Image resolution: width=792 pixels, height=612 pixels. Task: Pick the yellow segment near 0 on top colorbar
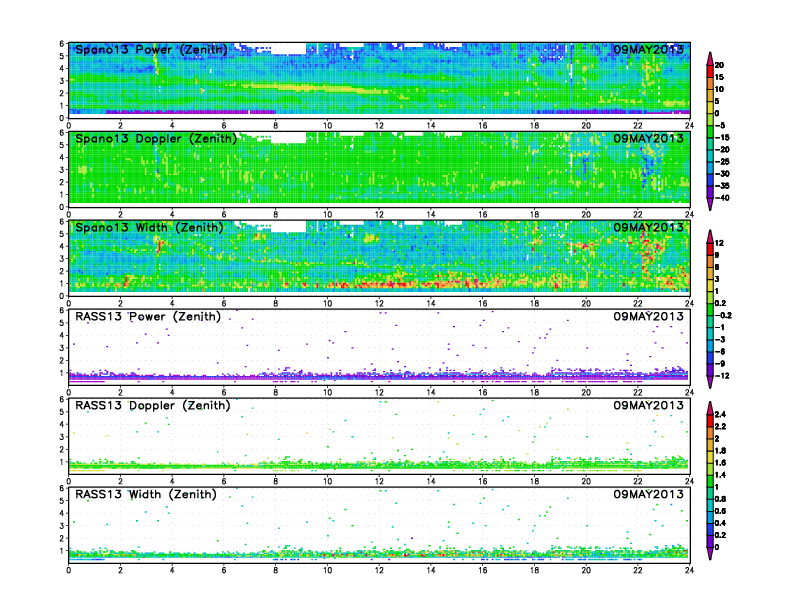point(710,107)
